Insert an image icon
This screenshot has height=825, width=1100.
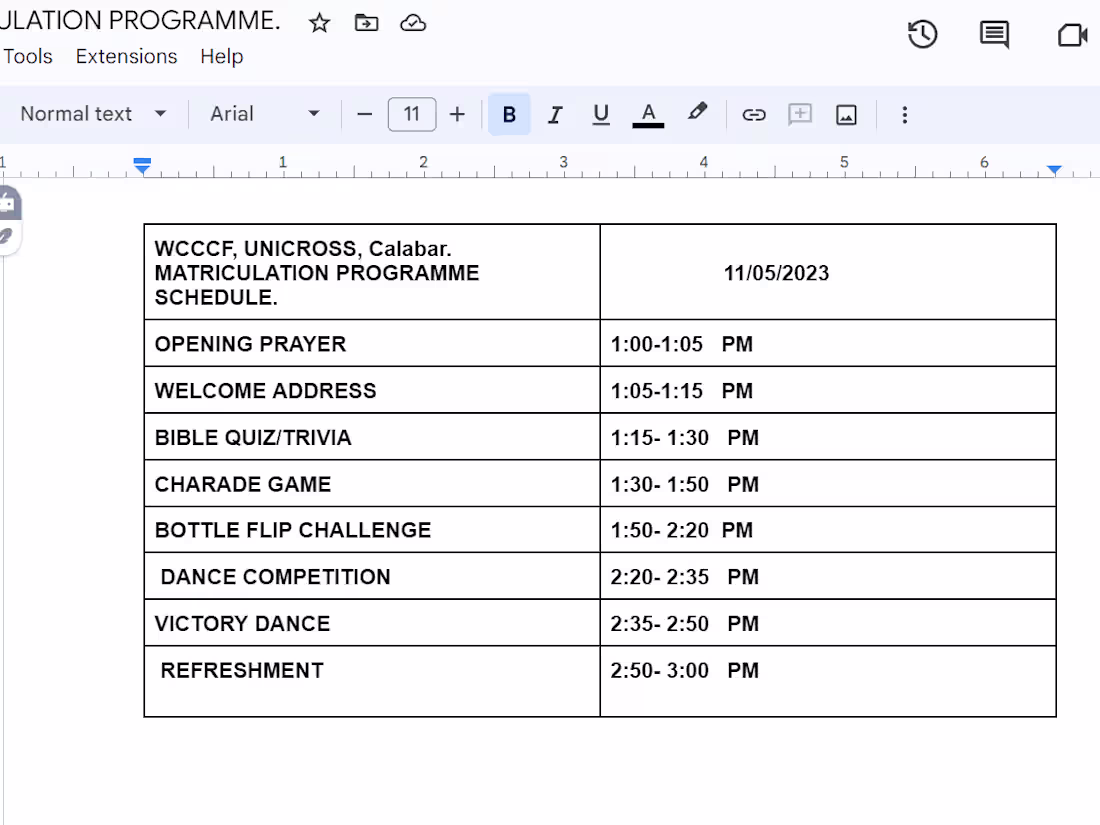click(846, 114)
